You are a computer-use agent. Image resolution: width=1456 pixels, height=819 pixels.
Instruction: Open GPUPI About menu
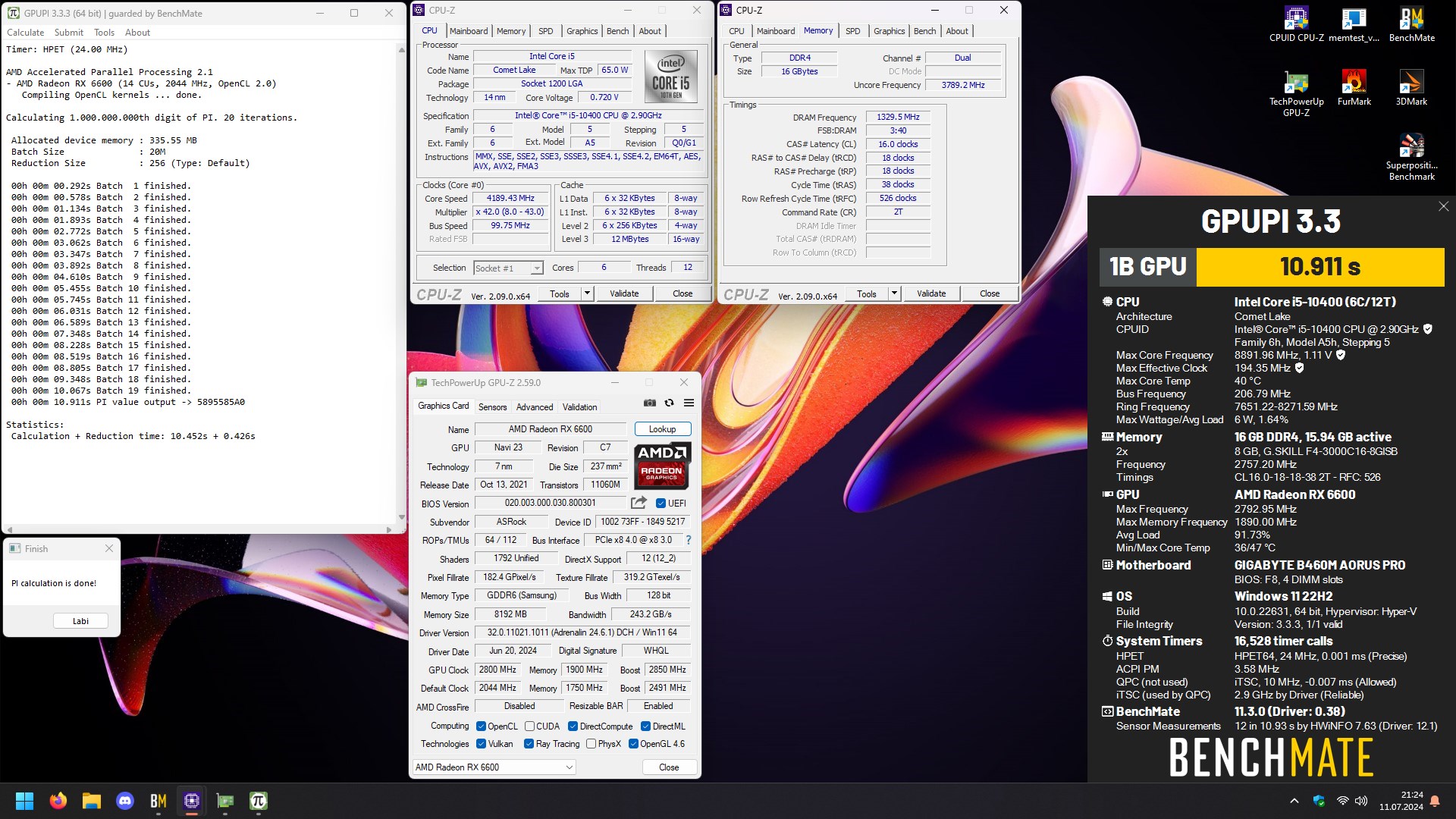click(137, 33)
